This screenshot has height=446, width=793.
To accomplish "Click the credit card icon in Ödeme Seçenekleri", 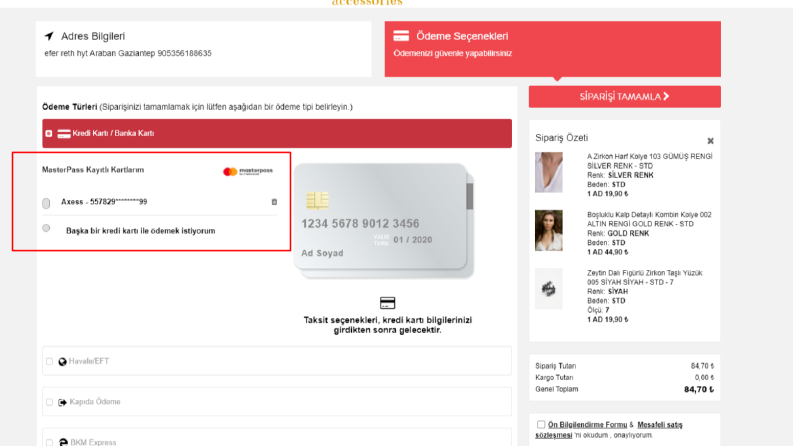I will tap(401, 36).
